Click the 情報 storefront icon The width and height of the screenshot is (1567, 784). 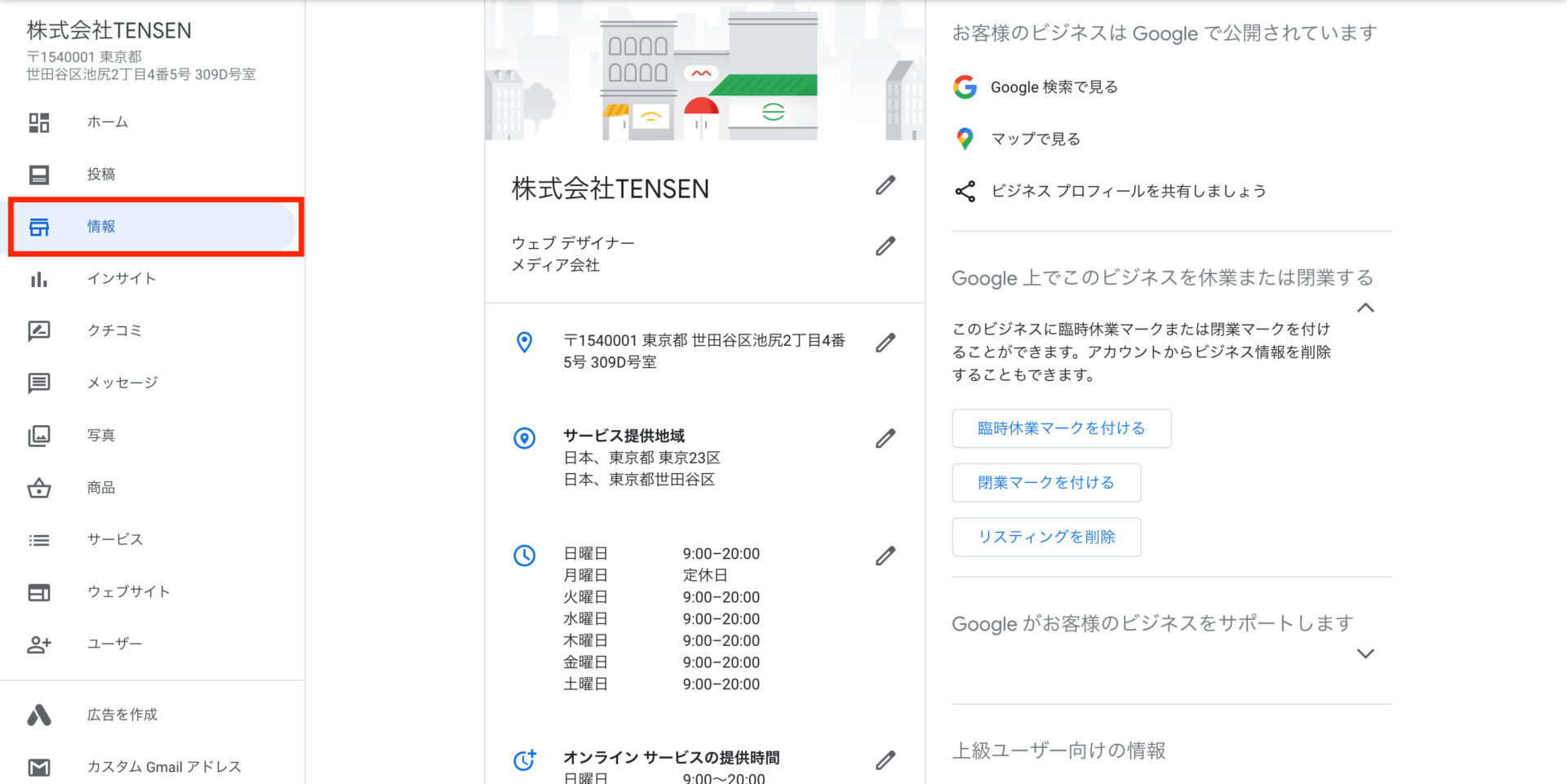click(39, 227)
